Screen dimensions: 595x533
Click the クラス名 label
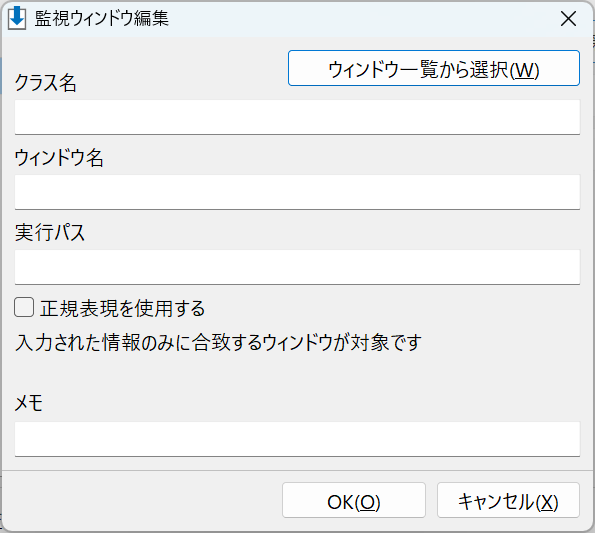tap(45, 82)
